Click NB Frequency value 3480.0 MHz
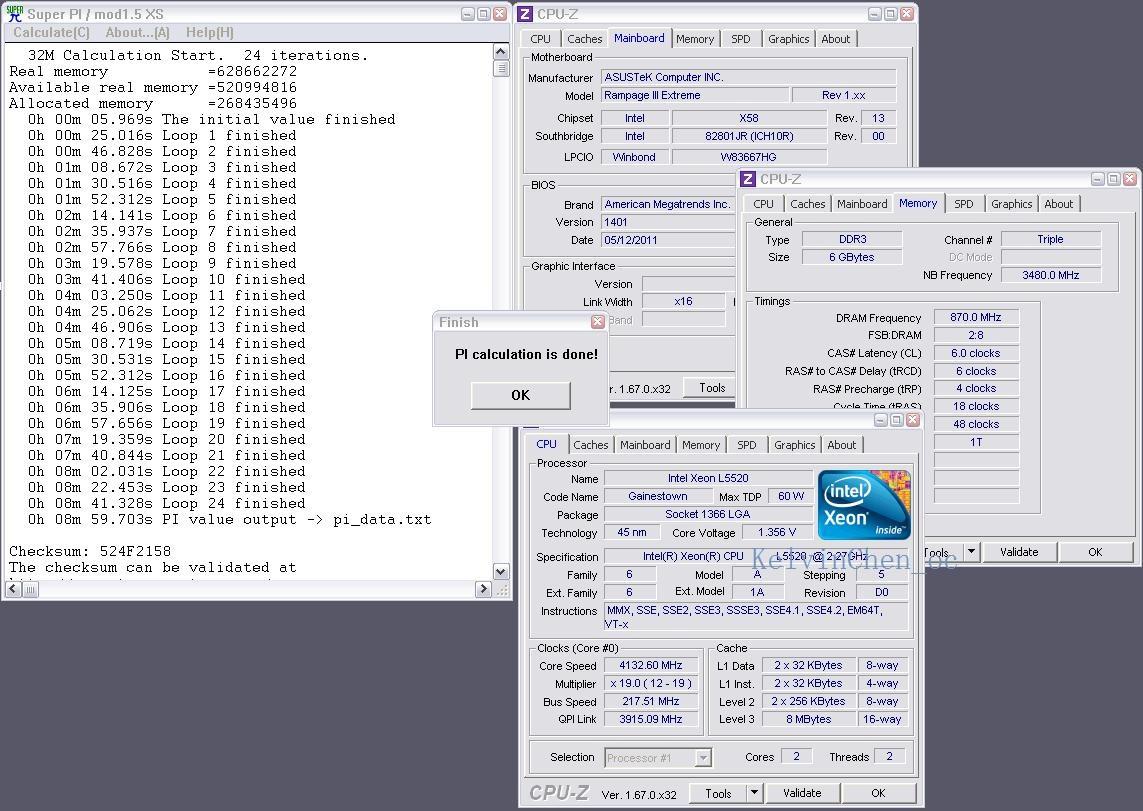Viewport: 1143px width, 811px height. pos(1050,275)
